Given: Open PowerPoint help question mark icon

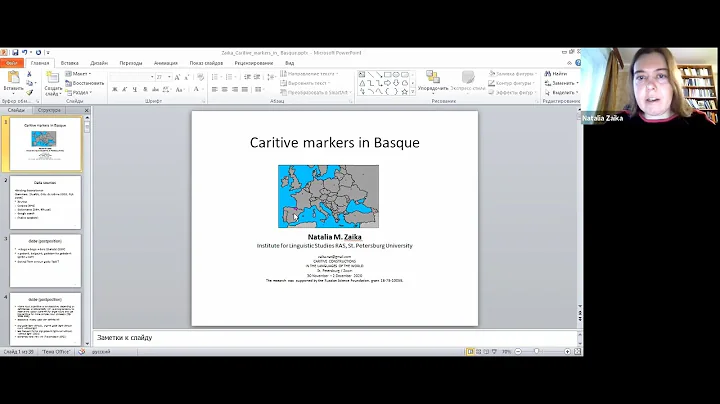Looking at the screenshot, I should point(578,63).
